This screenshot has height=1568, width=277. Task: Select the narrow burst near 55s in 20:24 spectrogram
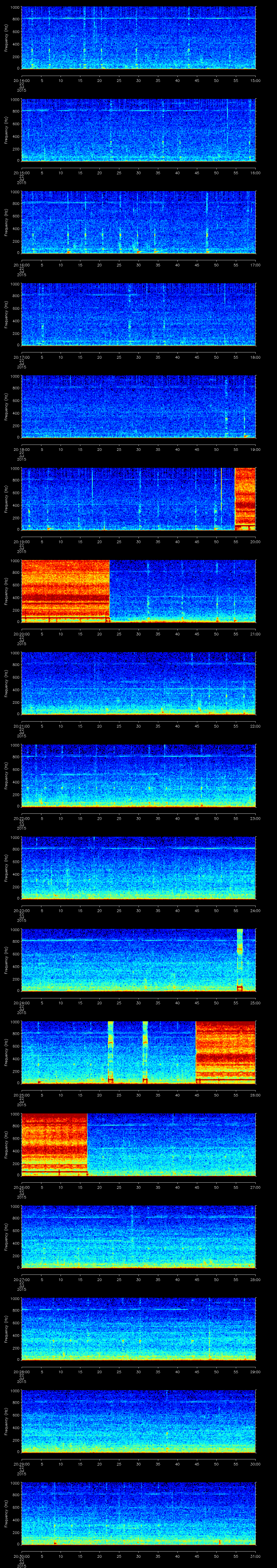click(x=240, y=959)
